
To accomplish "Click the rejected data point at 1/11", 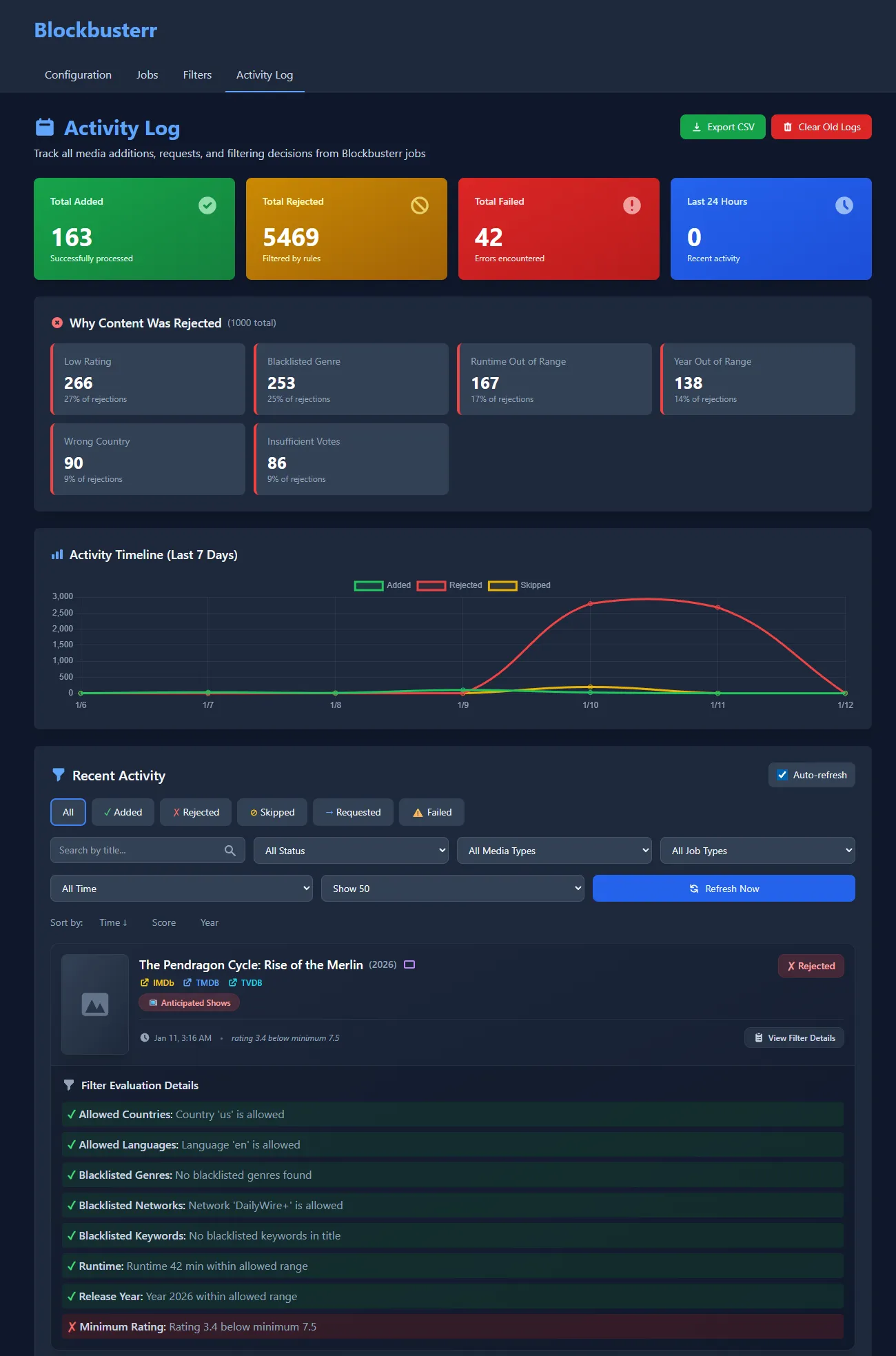I will [718, 607].
